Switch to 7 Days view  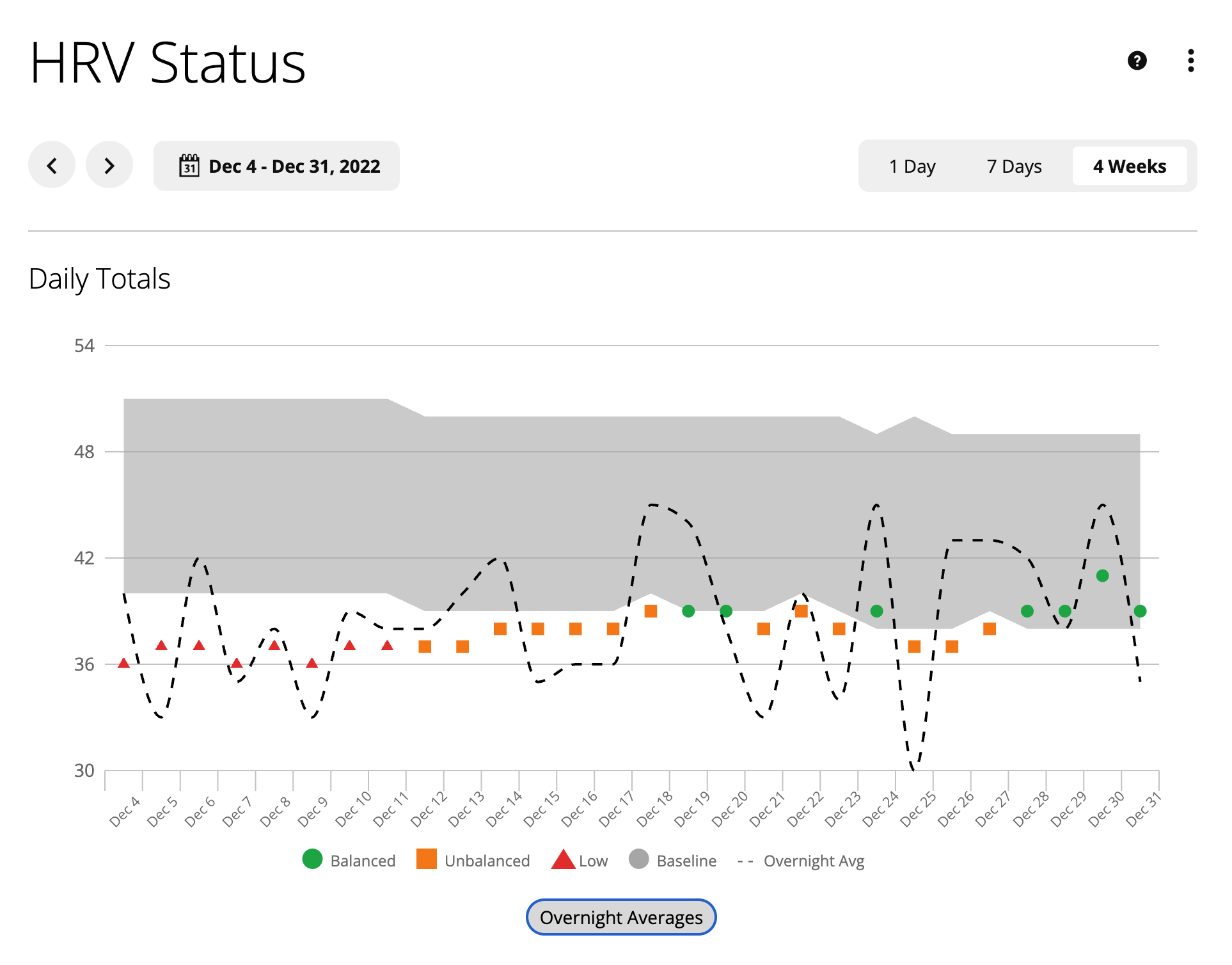point(1014,166)
